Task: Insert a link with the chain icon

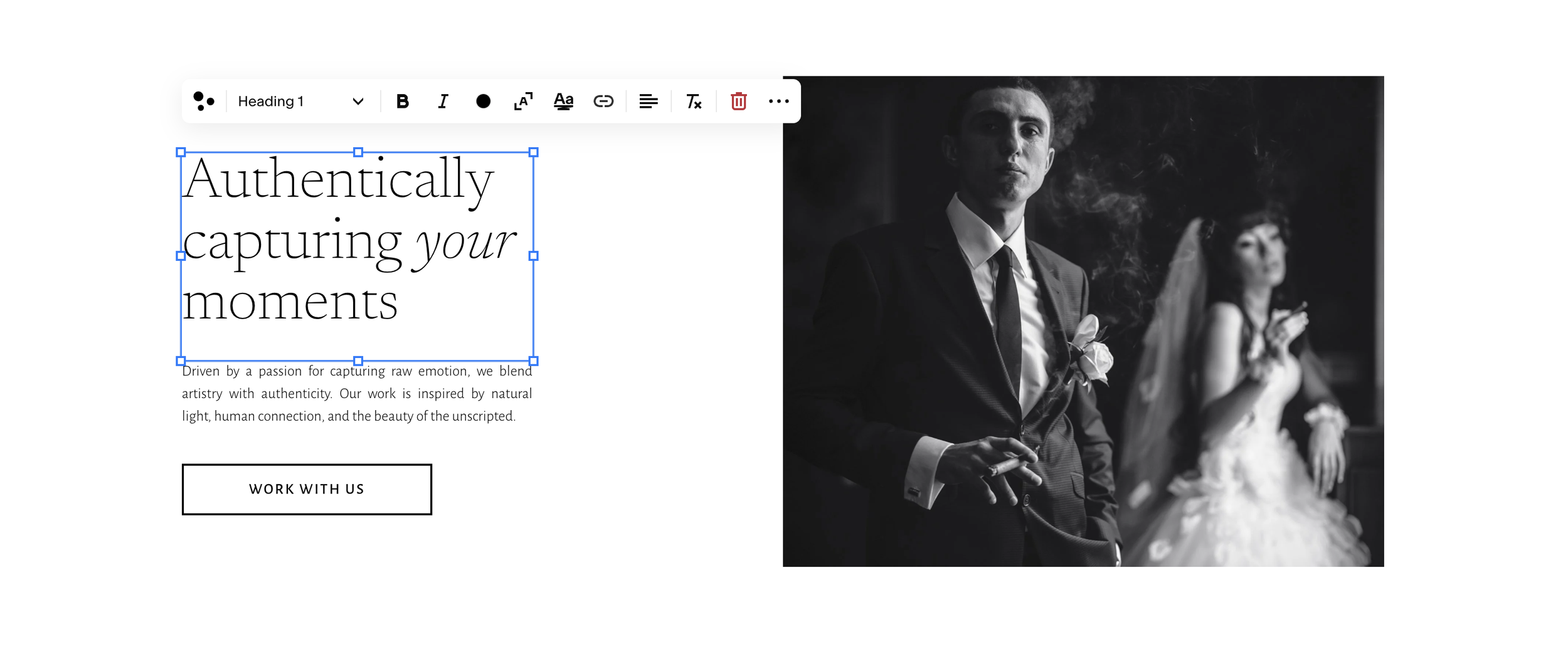Action: (603, 101)
